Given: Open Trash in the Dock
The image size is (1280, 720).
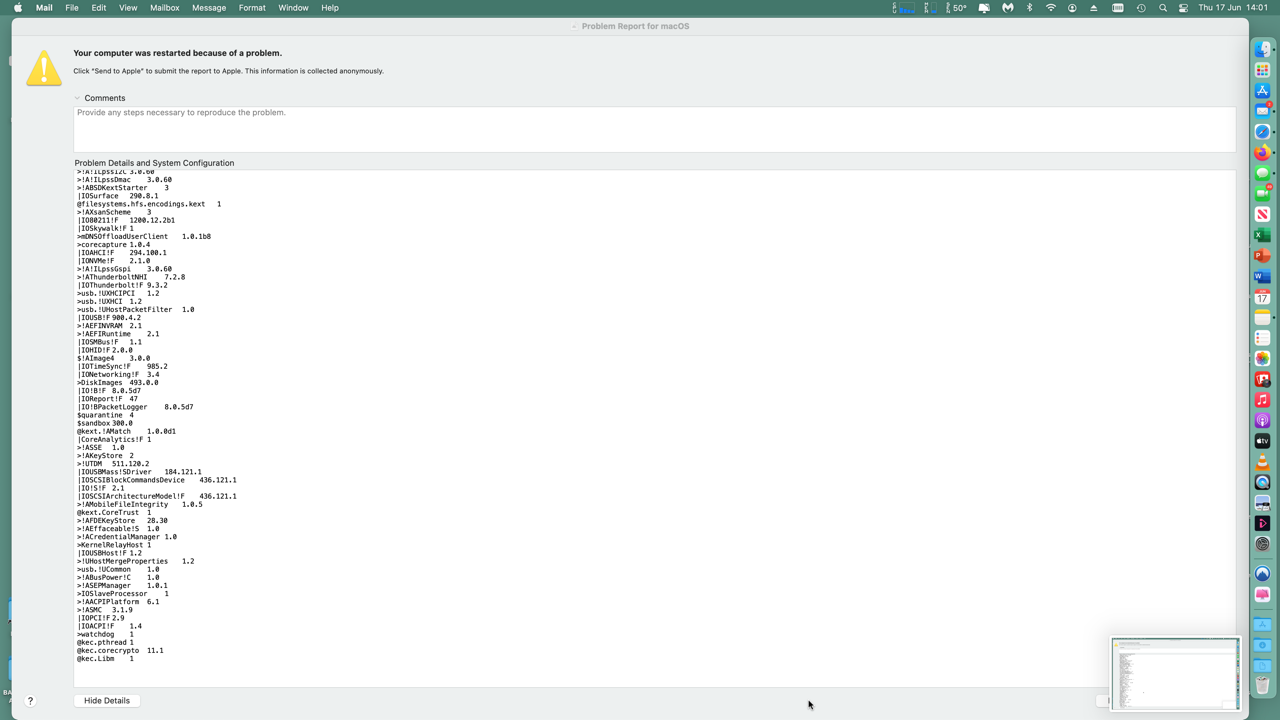Looking at the screenshot, I should tap(1262, 686).
